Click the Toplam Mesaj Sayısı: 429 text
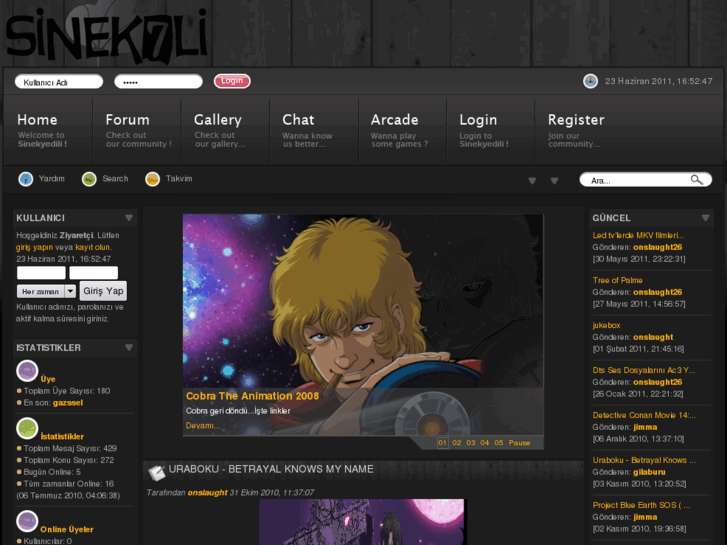 [70, 449]
